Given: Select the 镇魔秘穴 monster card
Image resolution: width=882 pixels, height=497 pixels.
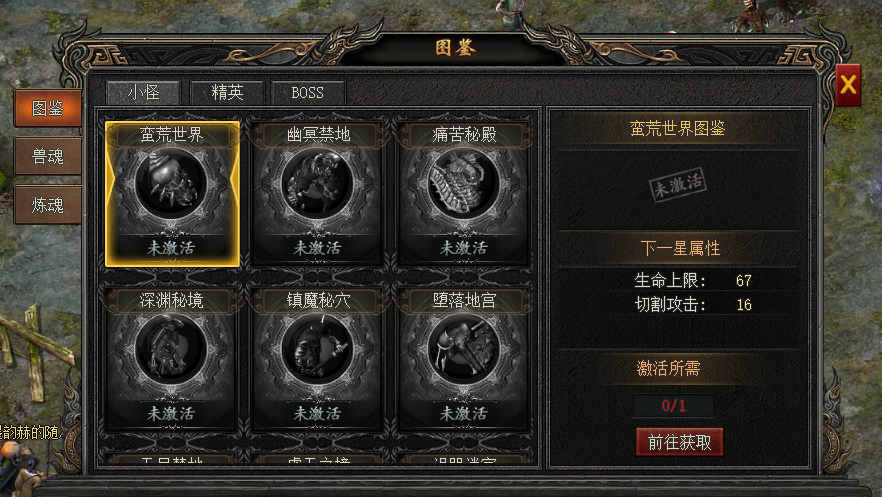Looking at the screenshot, I should [x=318, y=360].
